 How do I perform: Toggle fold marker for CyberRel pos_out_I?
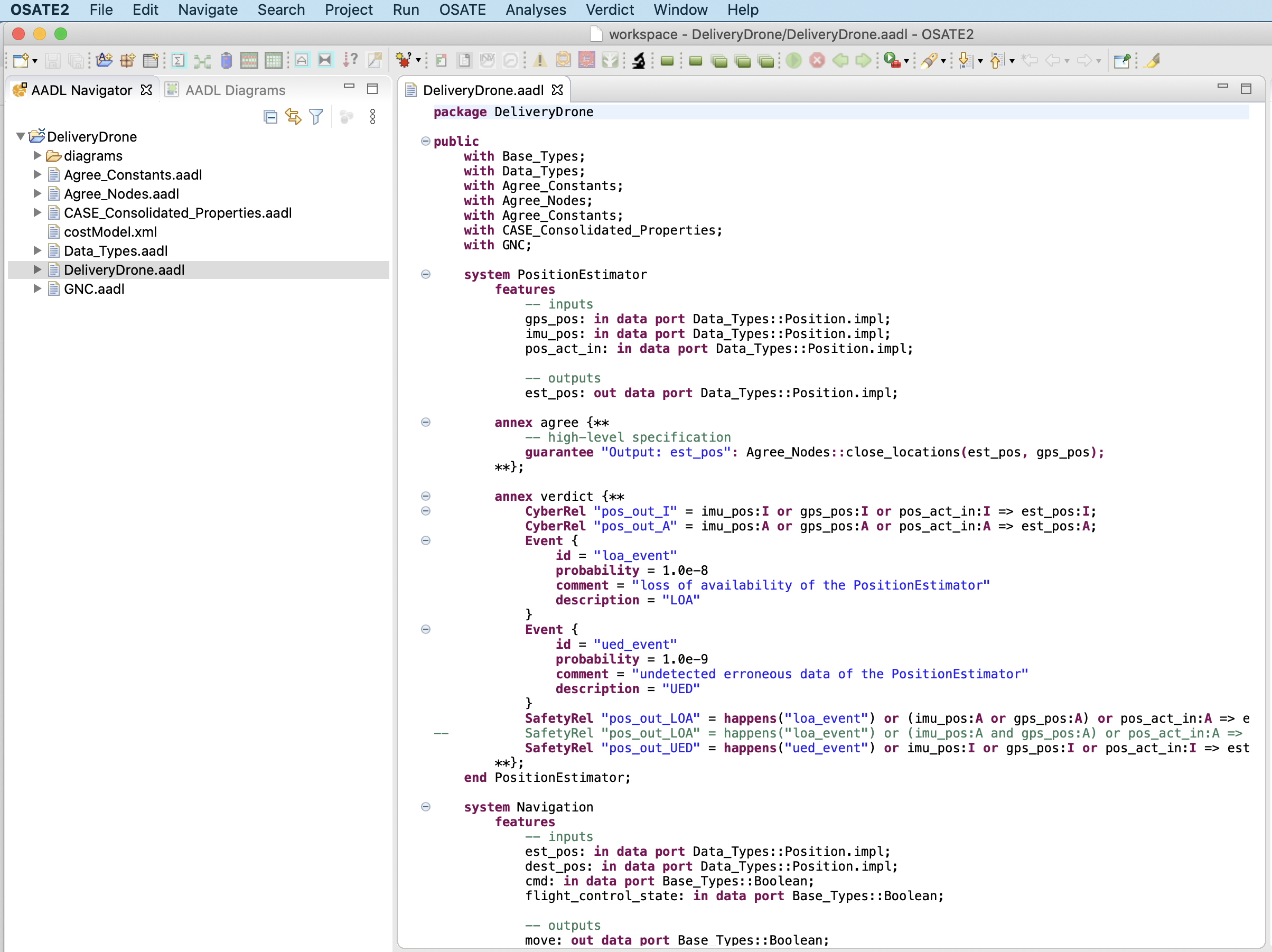pos(426,511)
